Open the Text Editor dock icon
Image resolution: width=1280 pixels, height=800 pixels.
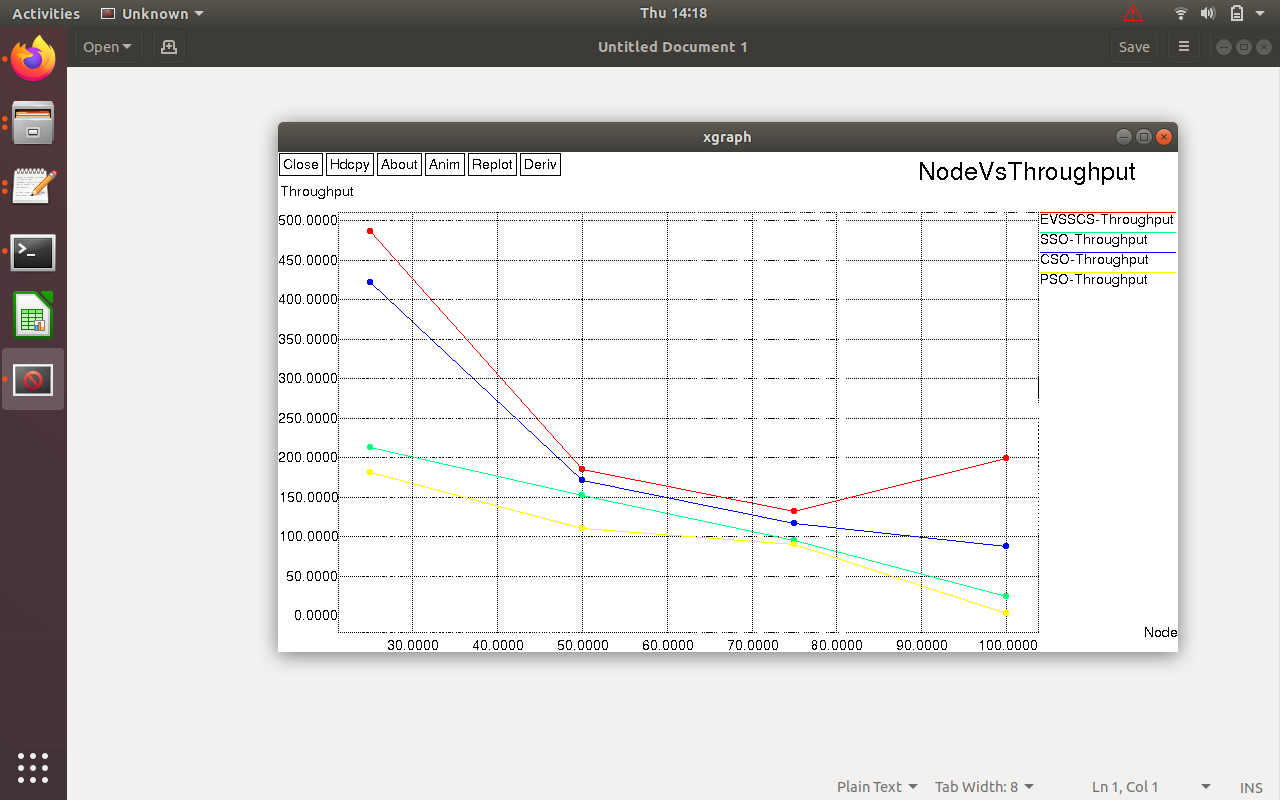tap(33, 187)
